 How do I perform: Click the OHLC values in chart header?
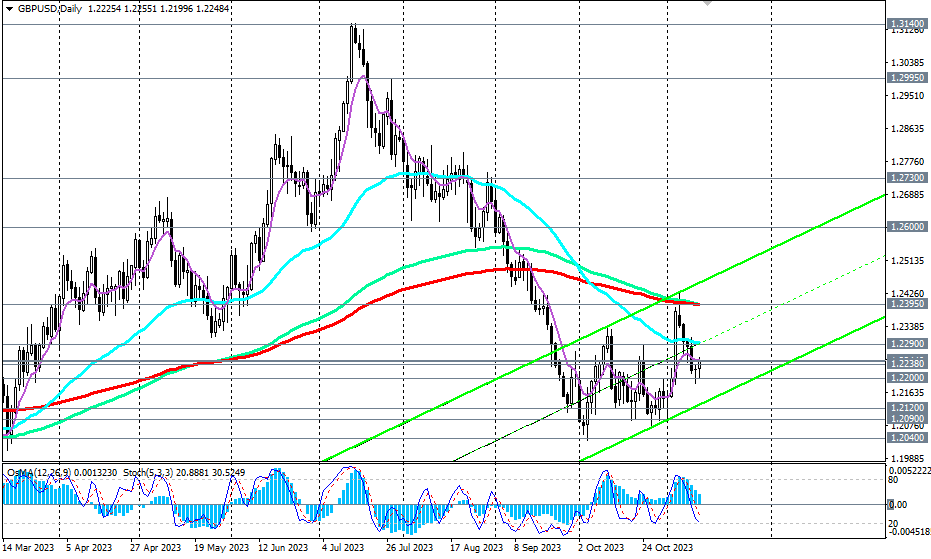click(158, 9)
